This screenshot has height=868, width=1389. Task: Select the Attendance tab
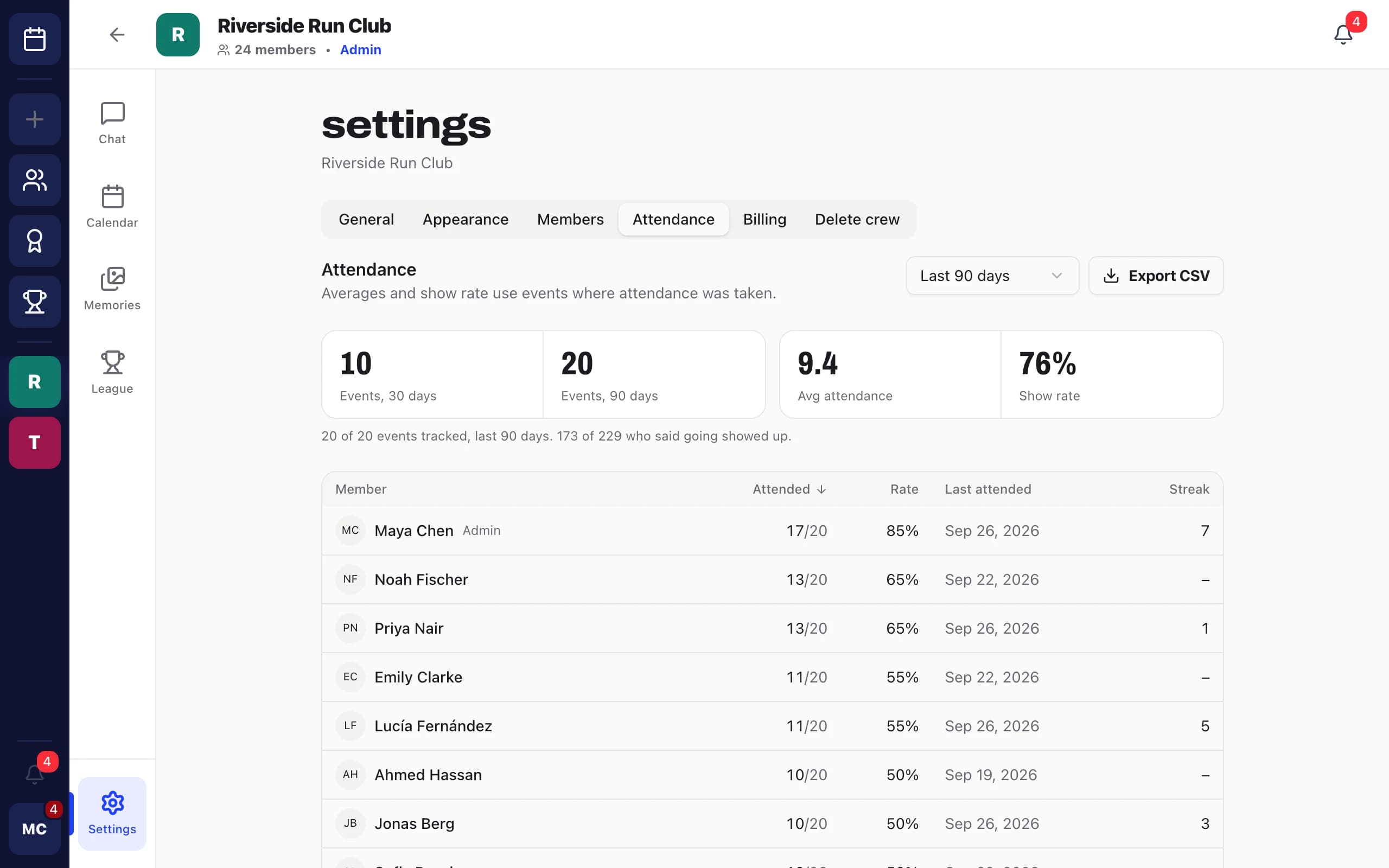(x=673, y=219)
